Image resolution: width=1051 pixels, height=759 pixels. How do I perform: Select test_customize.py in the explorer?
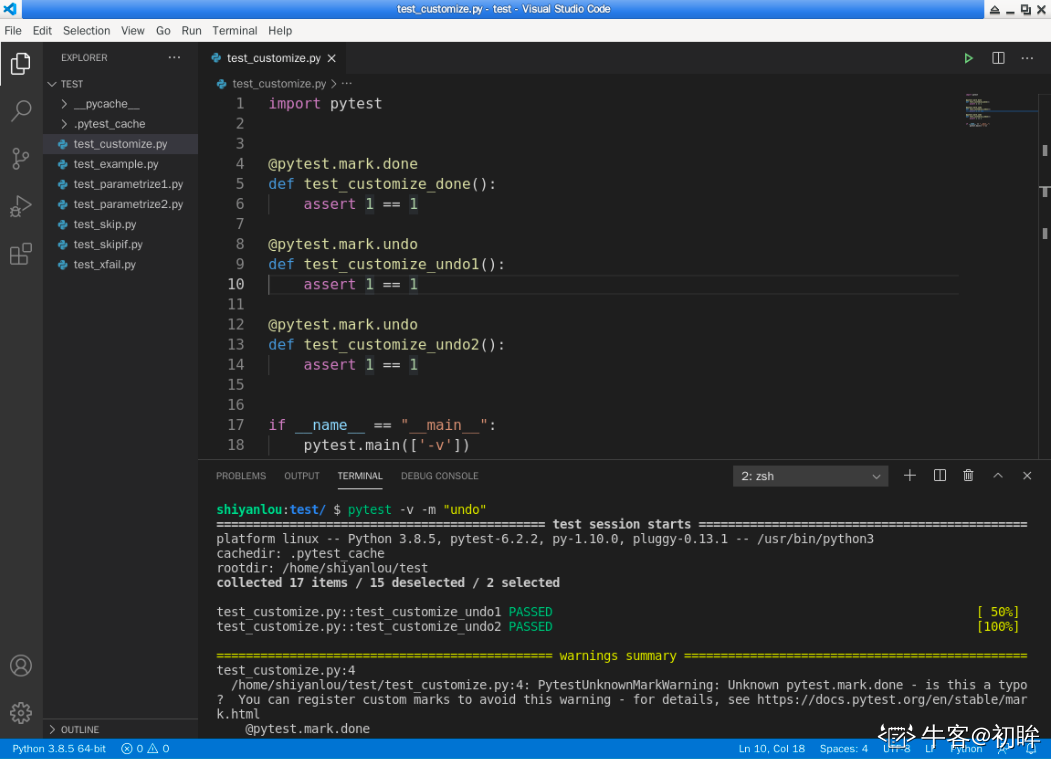tap(121, 144)
